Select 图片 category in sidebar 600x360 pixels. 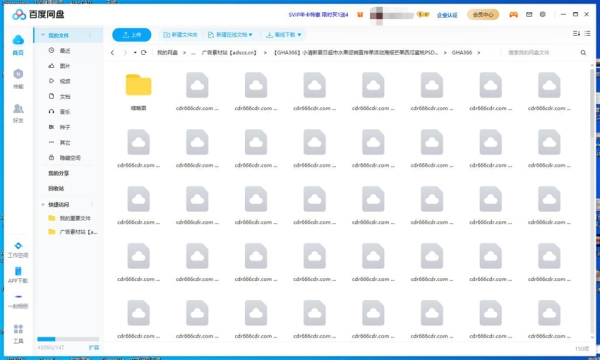pos(65,66)
